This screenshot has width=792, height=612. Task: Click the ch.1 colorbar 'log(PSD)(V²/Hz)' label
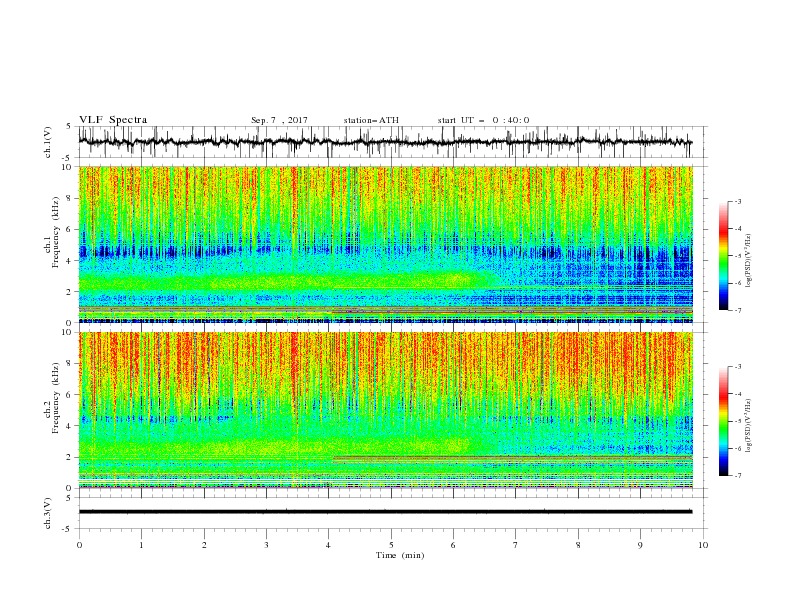click(748, 261)
